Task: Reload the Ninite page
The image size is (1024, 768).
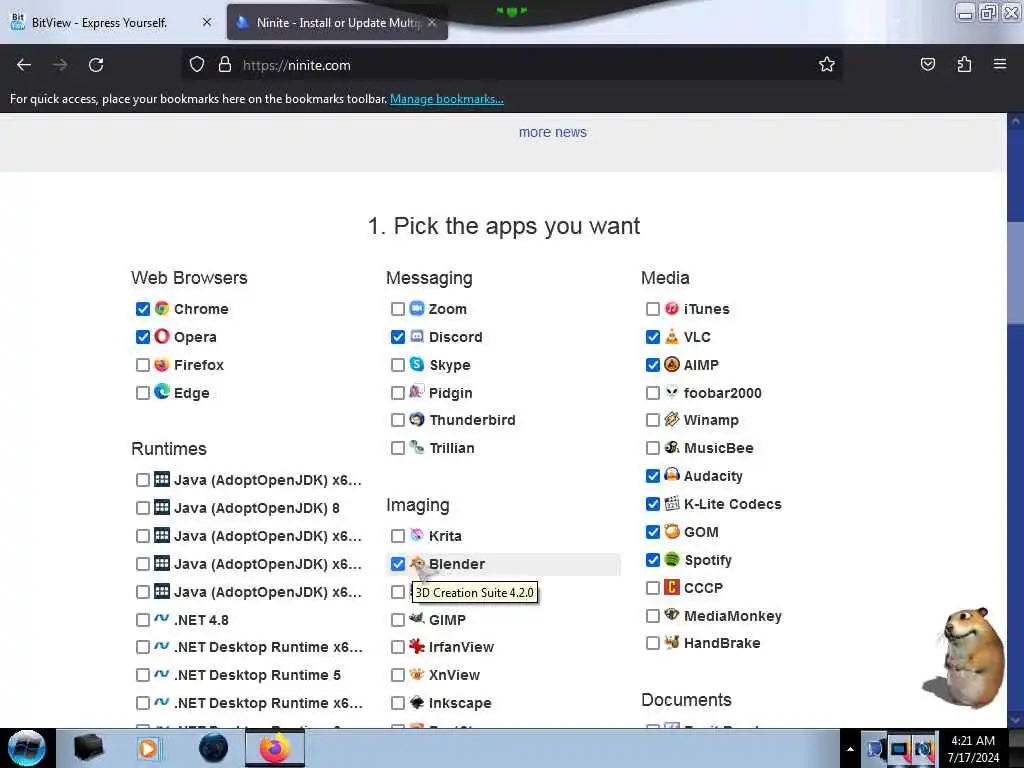Action: pyautogui.click(x=96, y=65)
